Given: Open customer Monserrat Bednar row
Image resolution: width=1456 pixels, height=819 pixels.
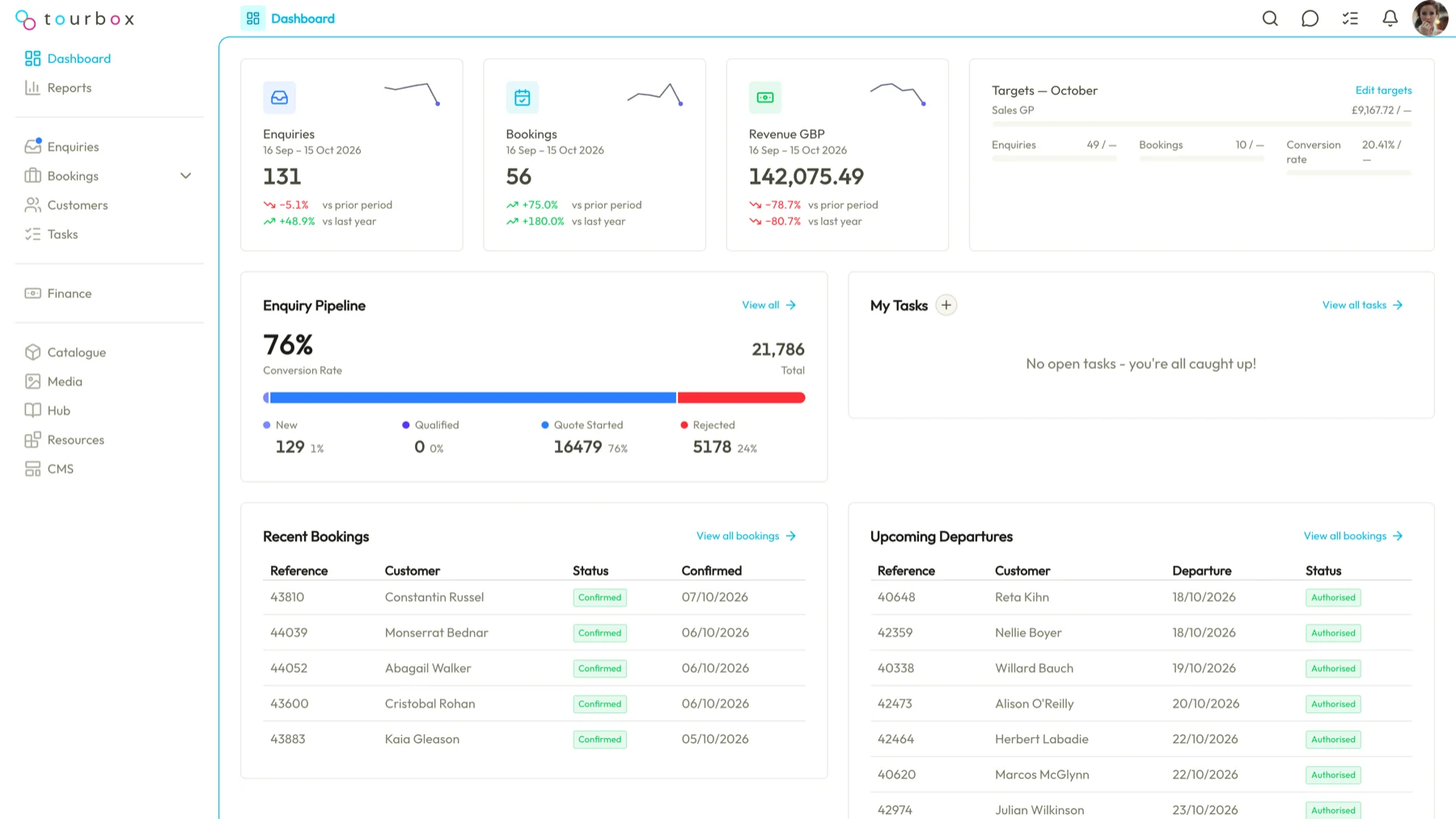Looking at the screenshot, I should pyautogui.click(x=534, y=633).
